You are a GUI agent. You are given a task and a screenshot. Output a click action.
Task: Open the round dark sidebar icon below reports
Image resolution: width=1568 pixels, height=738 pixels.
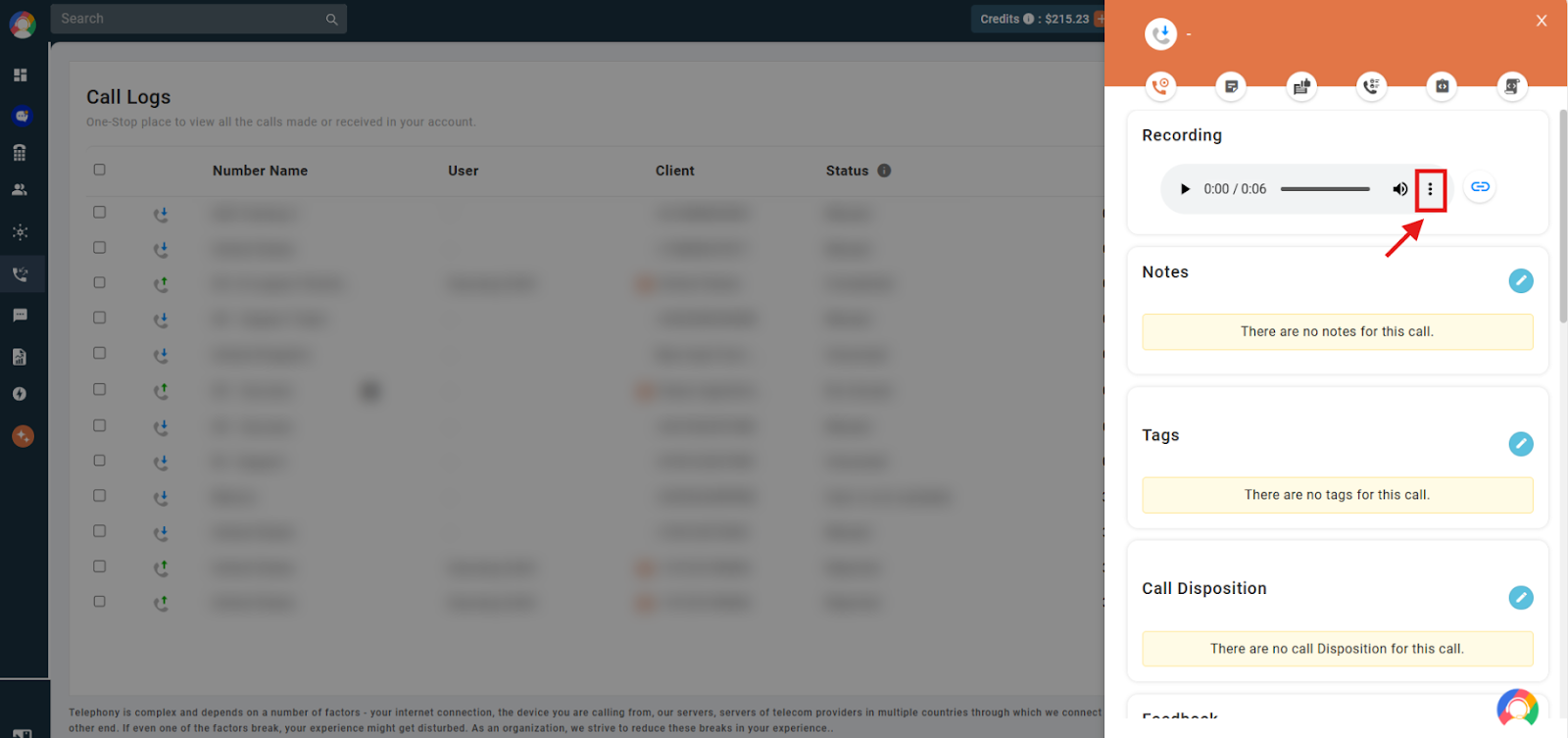[x=20, y=394]
